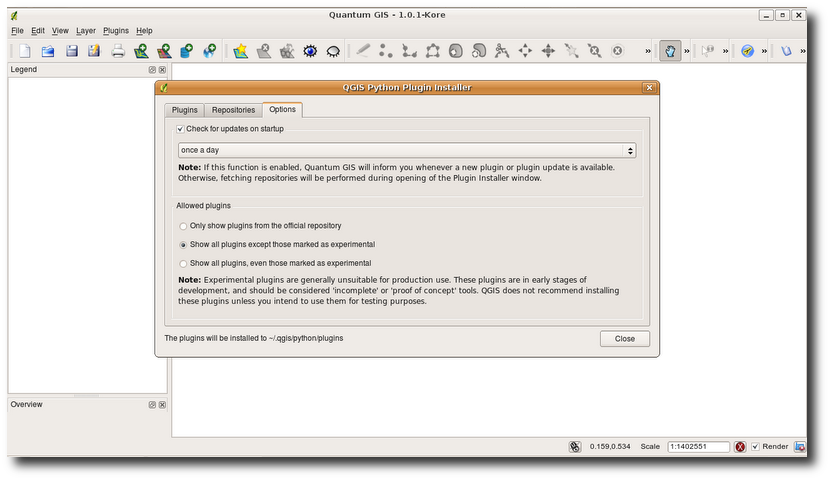Image resolution: width=830 pixels, height=480 pixels.
Task: Select the Pan Map hand tool
Action: [x=670, y=51]
